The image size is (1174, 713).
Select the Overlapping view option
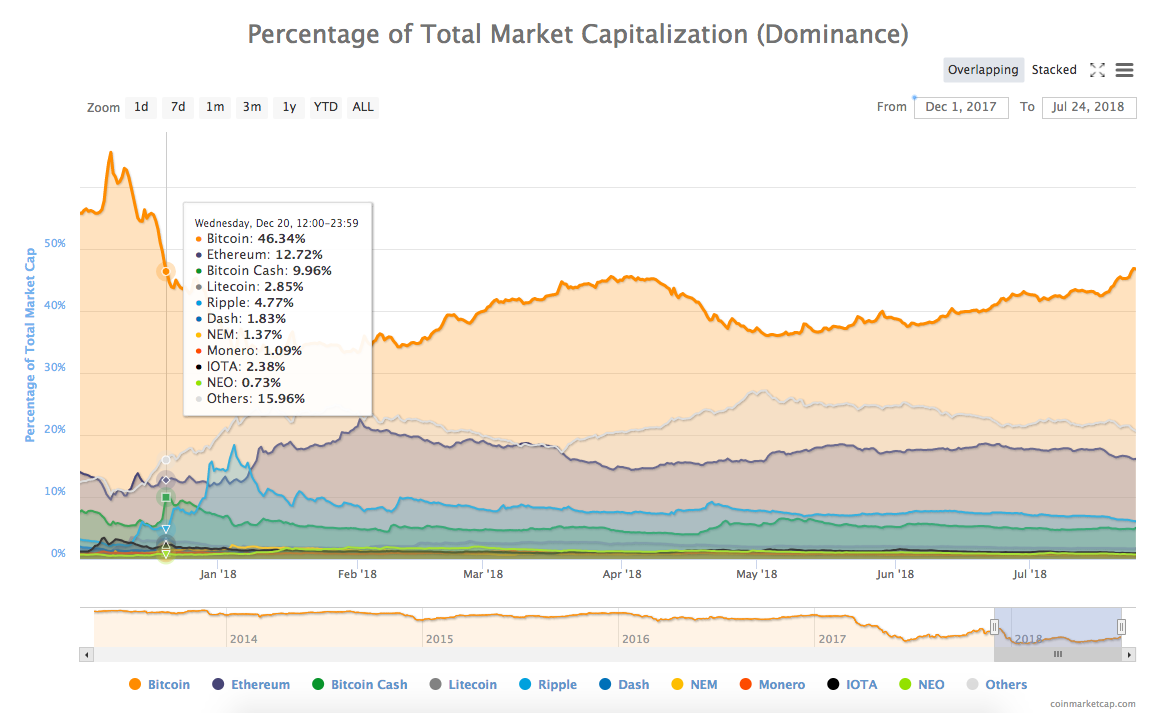tap(983, 70)
